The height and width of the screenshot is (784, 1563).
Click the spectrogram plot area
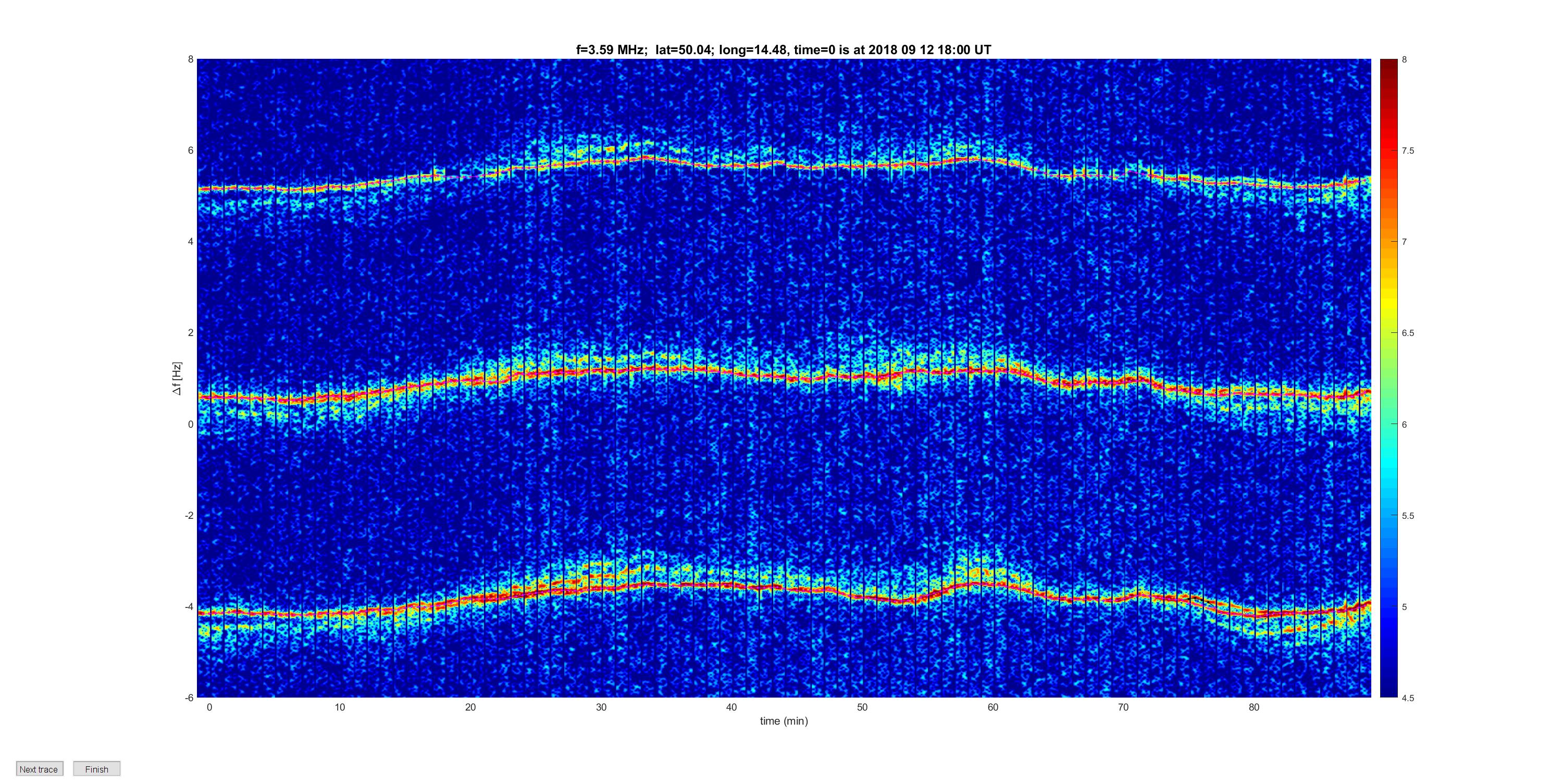[784, 378]
